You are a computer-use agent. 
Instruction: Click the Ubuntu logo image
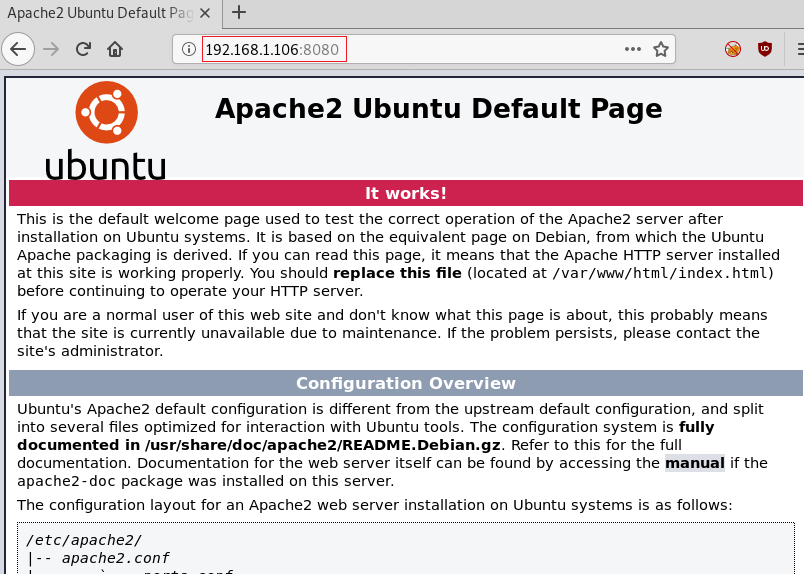tap(106, 130)
